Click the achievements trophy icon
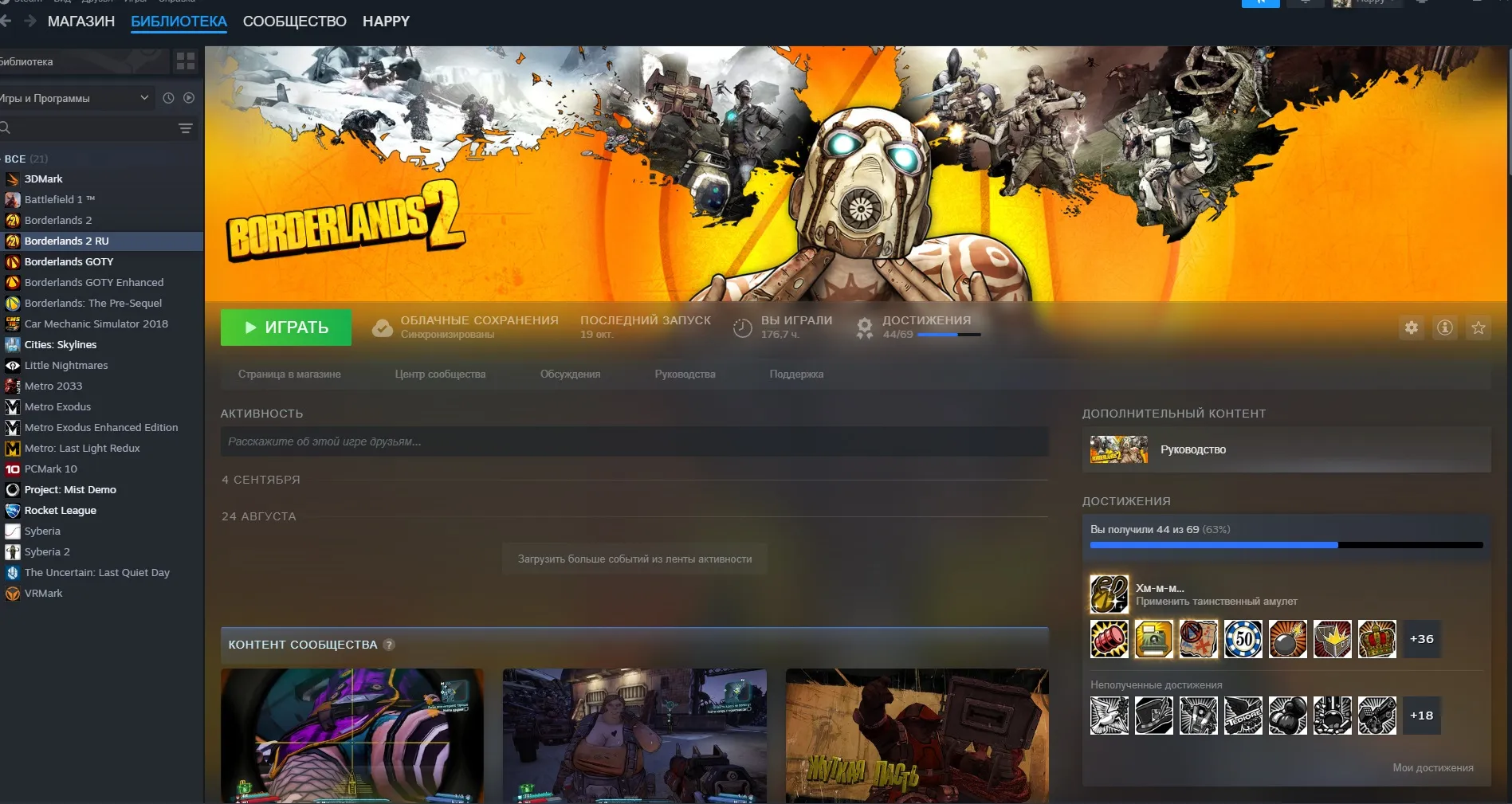The height and width of the screenshot is (804, 1512). click(864, 327)
